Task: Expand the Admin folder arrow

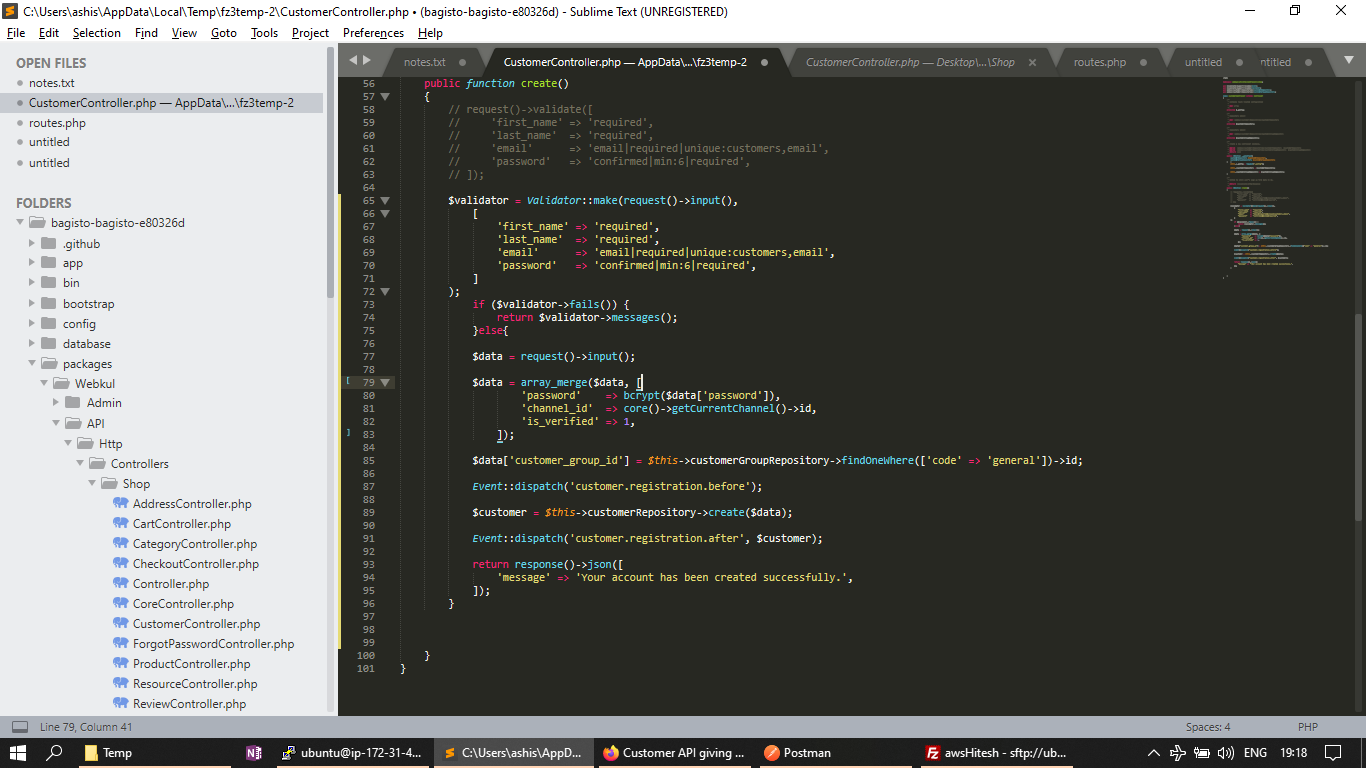Action: coord(56,403)
